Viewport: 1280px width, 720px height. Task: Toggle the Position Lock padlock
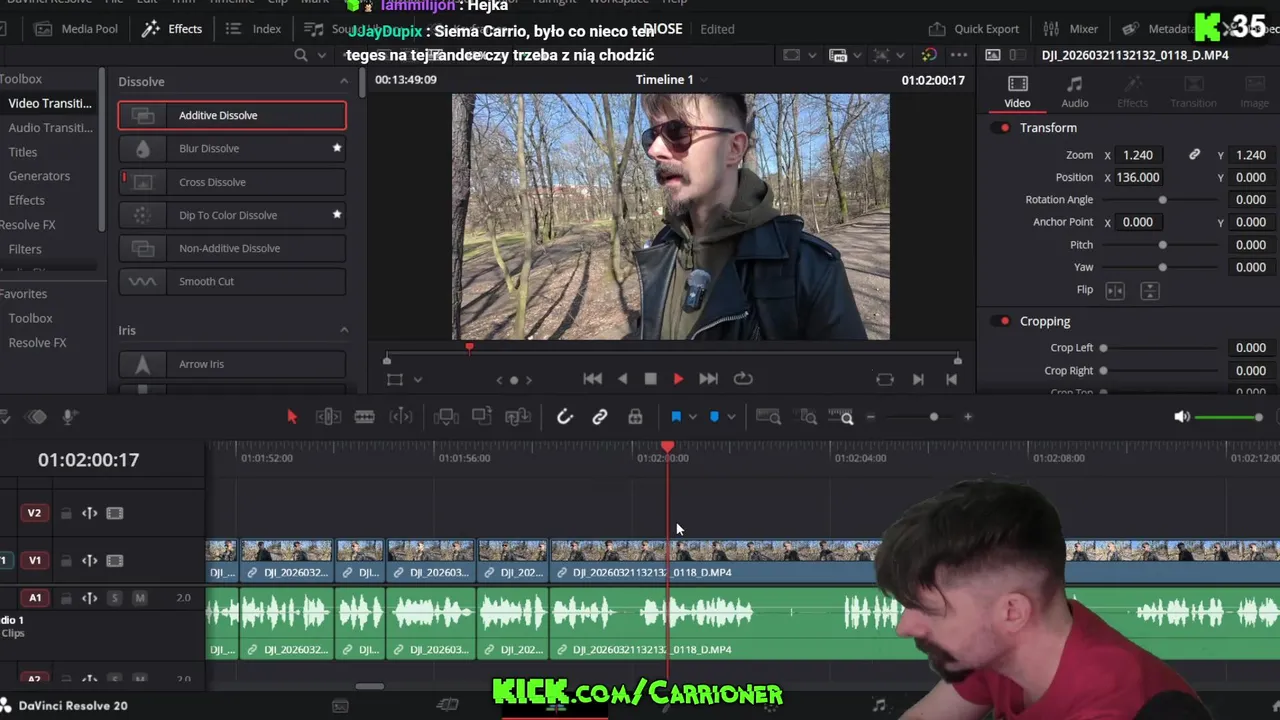coord(635,417)
